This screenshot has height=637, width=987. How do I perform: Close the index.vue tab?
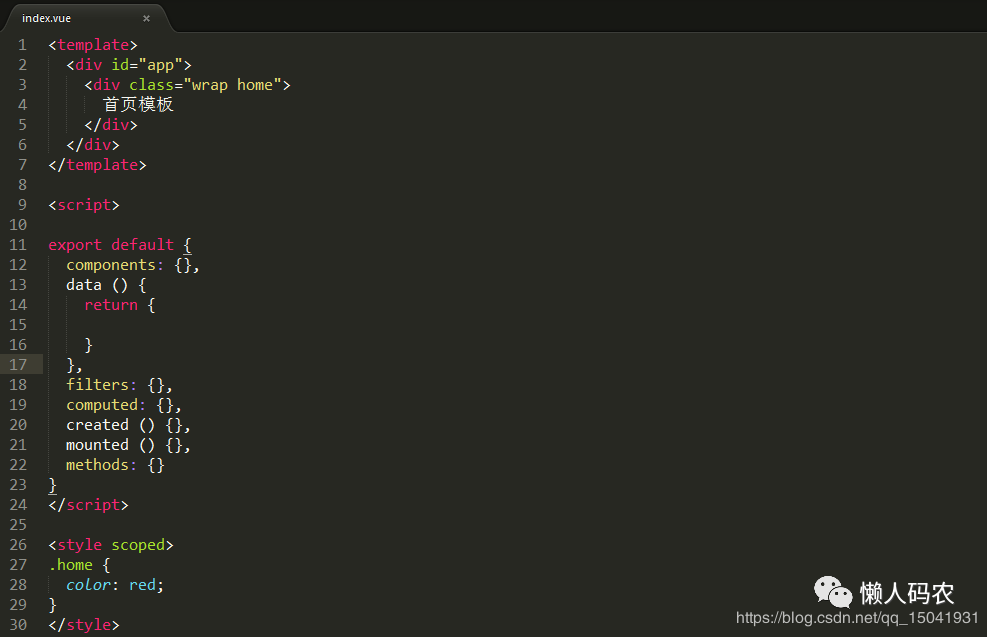(x=146, y=17)
